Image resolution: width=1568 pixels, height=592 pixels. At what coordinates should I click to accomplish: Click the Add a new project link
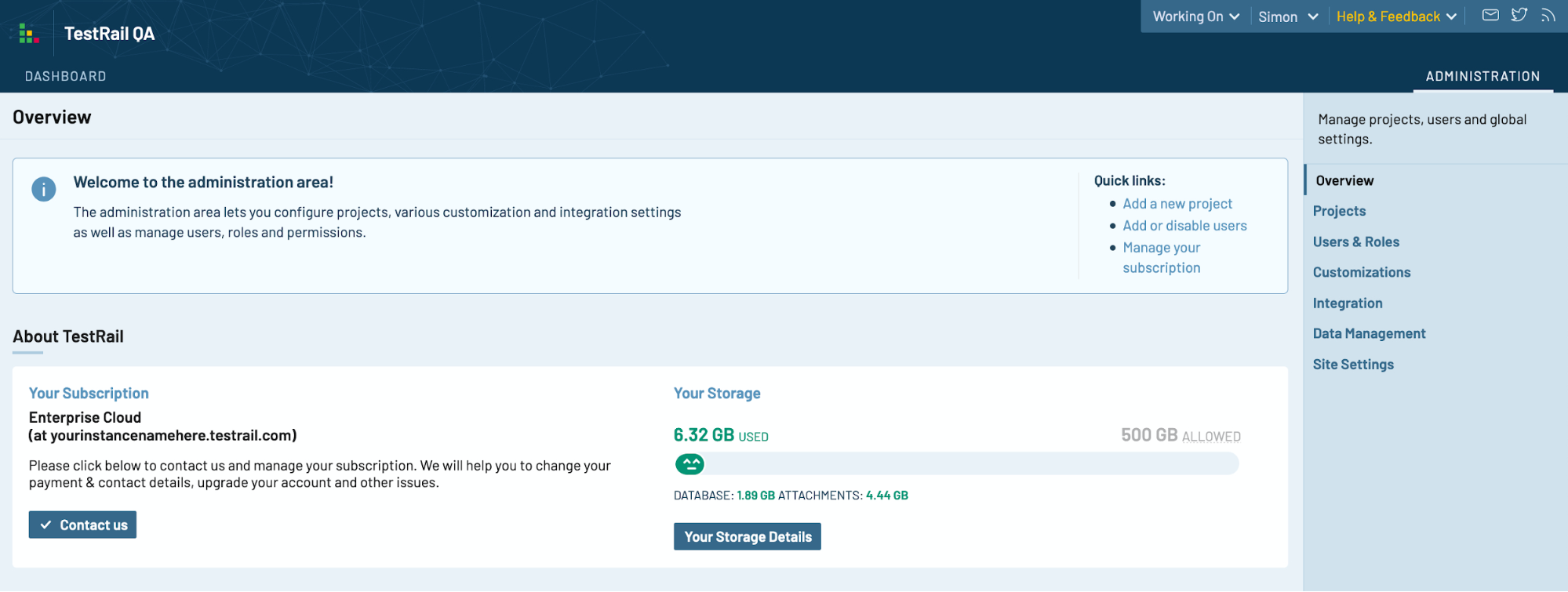pyautogui.click(x=1177, y=204)
